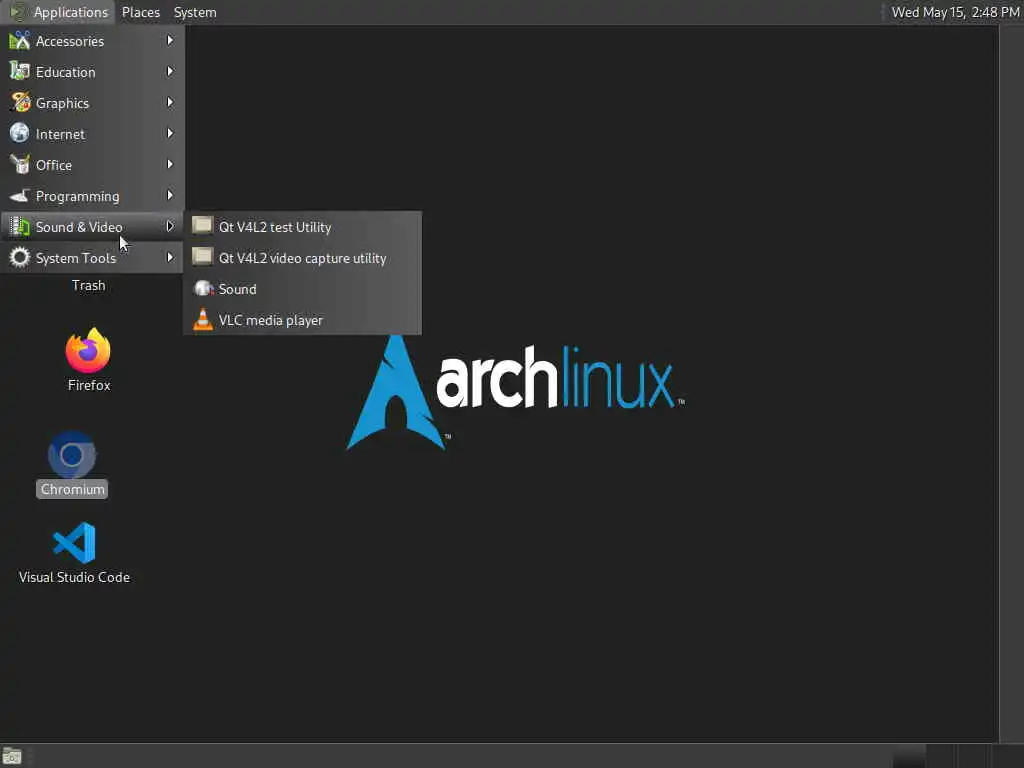Viewport: 1024px width, 768px height.
Task: Launch Qt V4L2 video capture utility entry
Action: click(302, 258)
